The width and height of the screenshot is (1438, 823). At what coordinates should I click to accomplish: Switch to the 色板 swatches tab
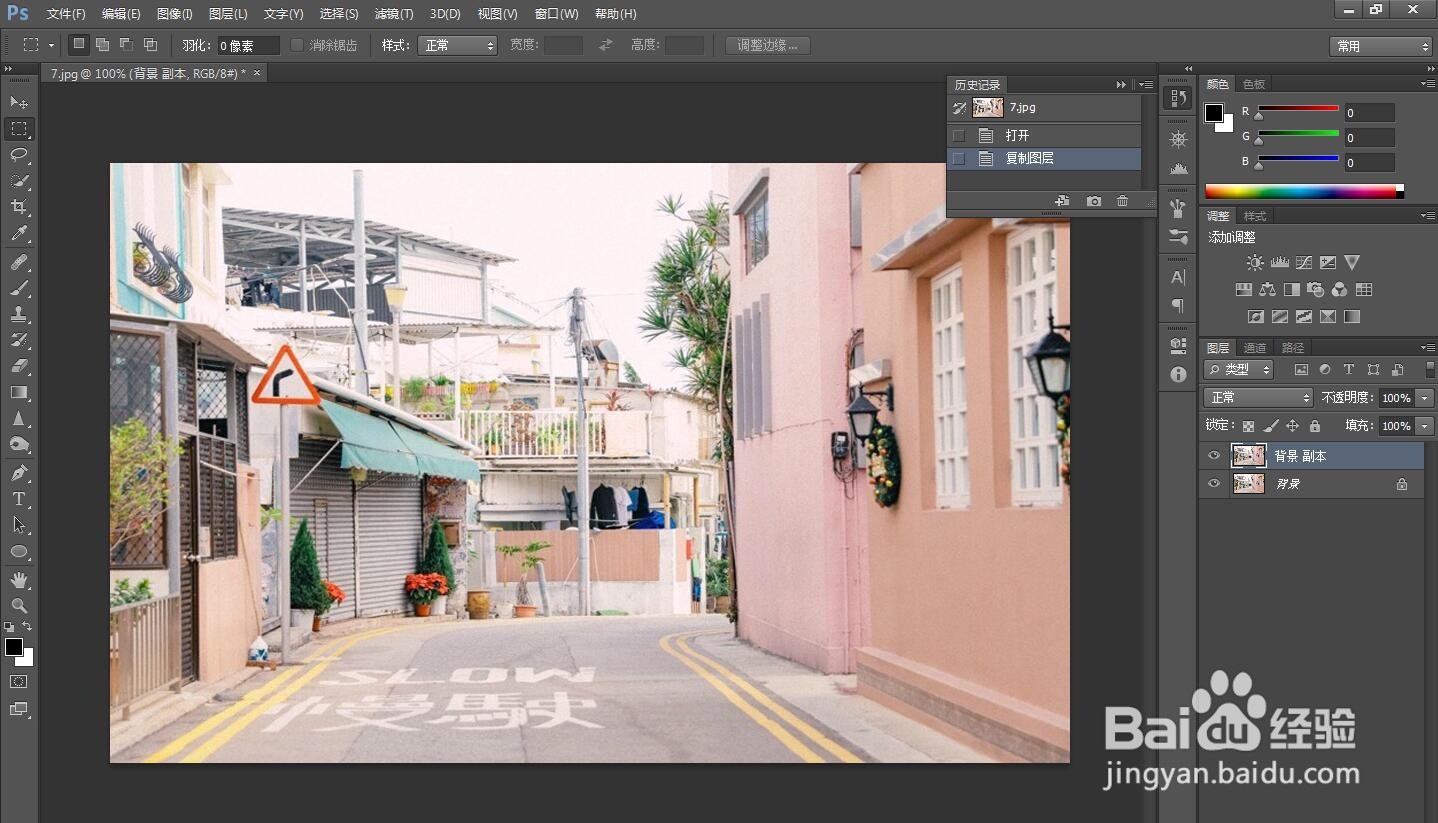click(1254, 84)
